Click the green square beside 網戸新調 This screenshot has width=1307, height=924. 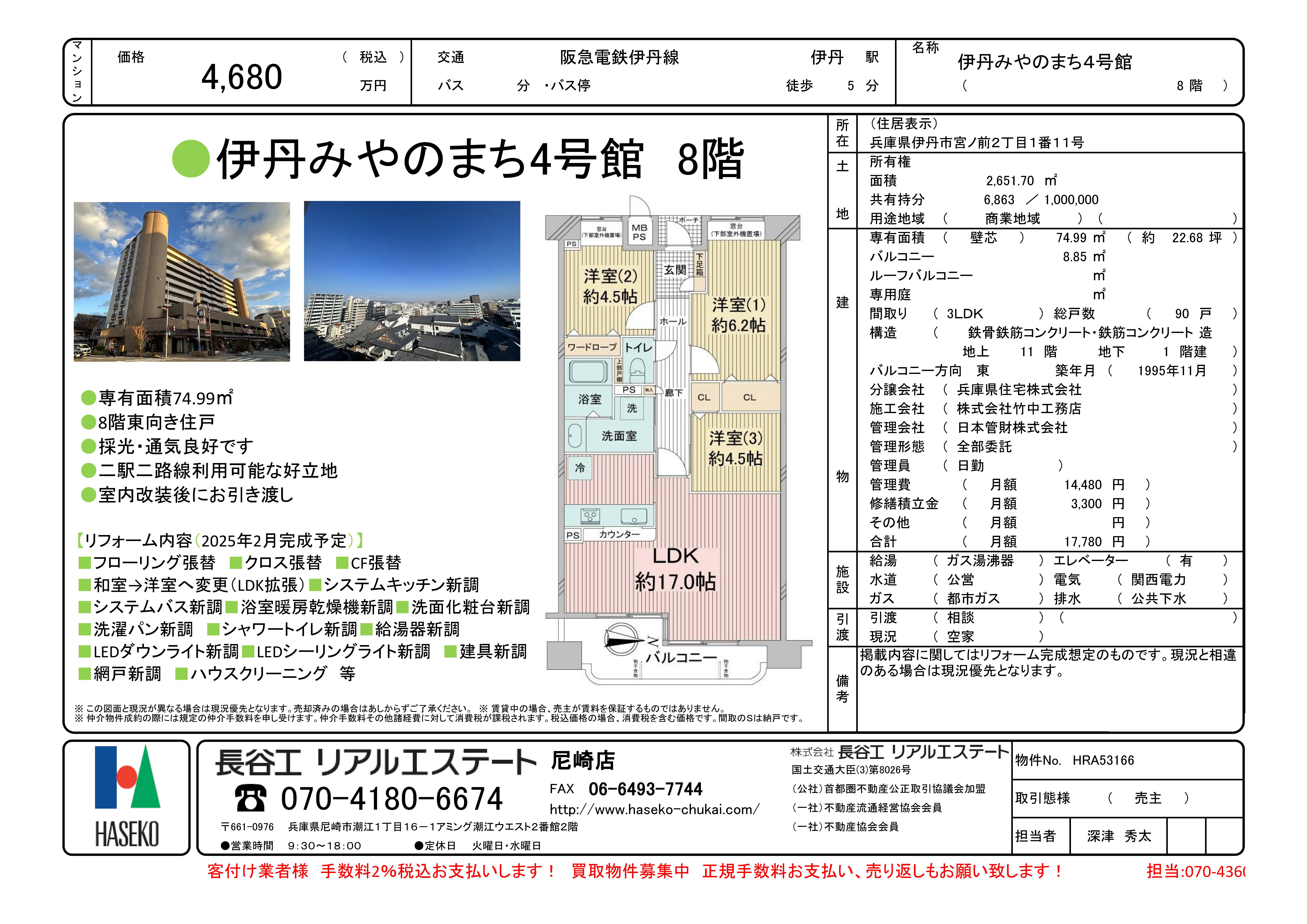[85, 674]
